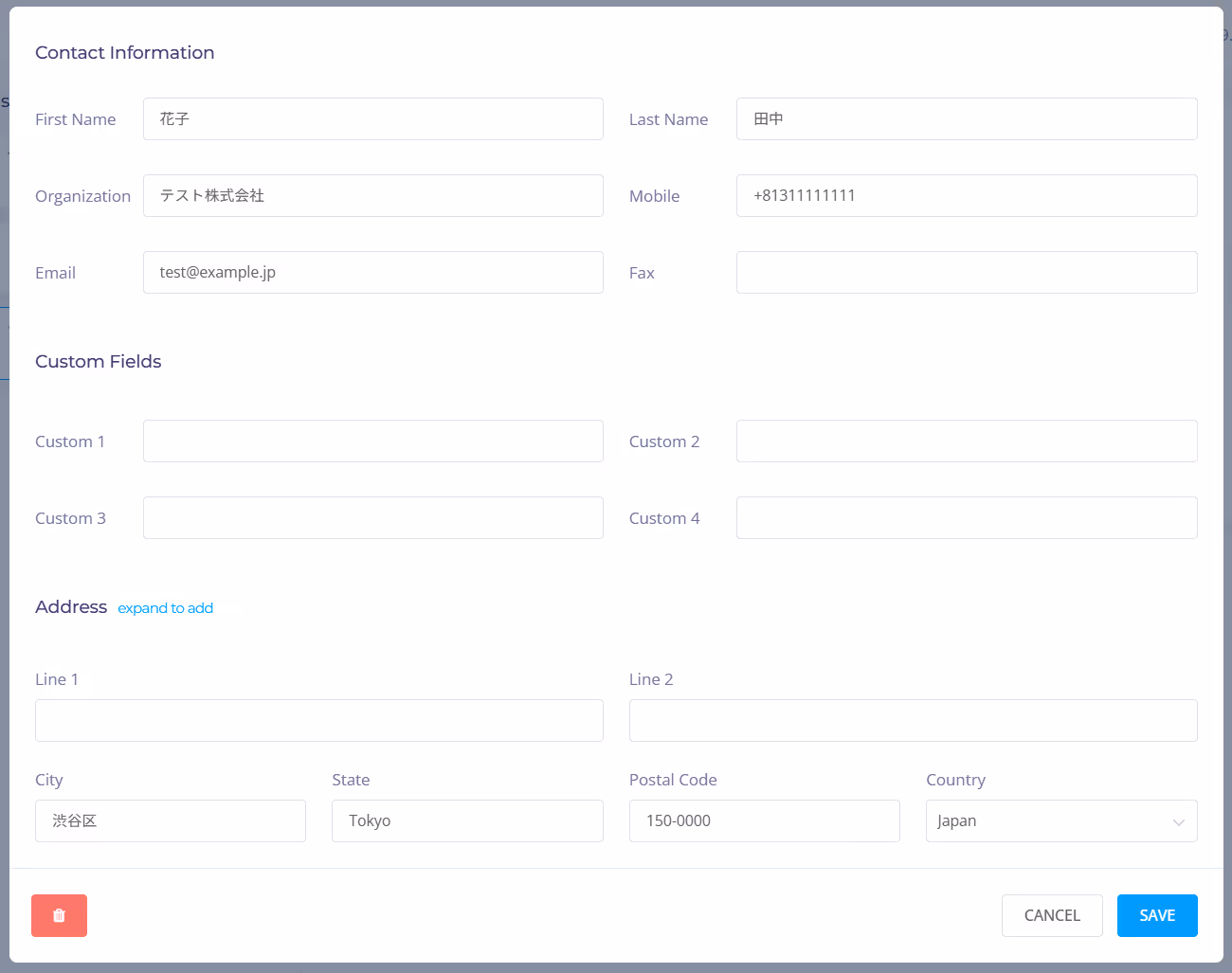The width and height of the screenshot is (1232, 973).
Task: Click the Address section heading
Action: [x=71, y=607]
